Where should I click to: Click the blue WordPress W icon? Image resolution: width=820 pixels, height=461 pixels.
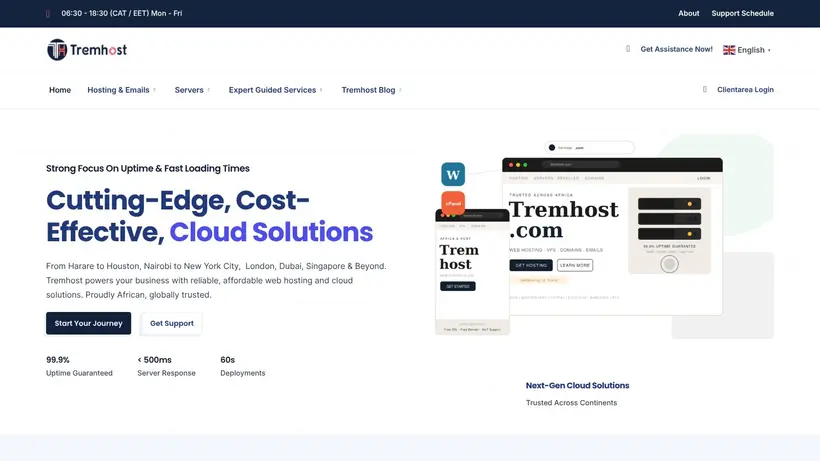coord(453,174)
